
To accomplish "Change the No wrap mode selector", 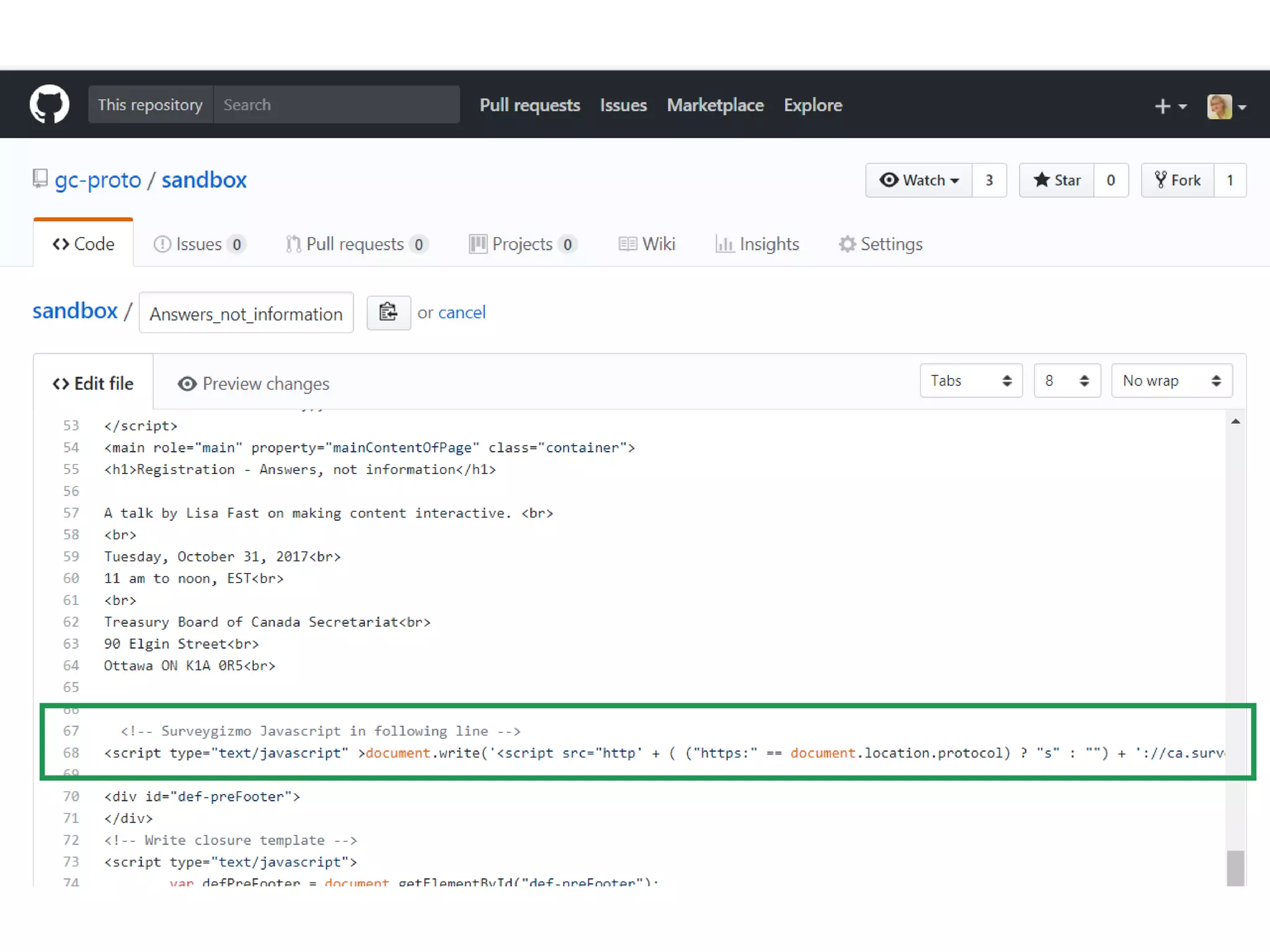I will click(1171, 381).
